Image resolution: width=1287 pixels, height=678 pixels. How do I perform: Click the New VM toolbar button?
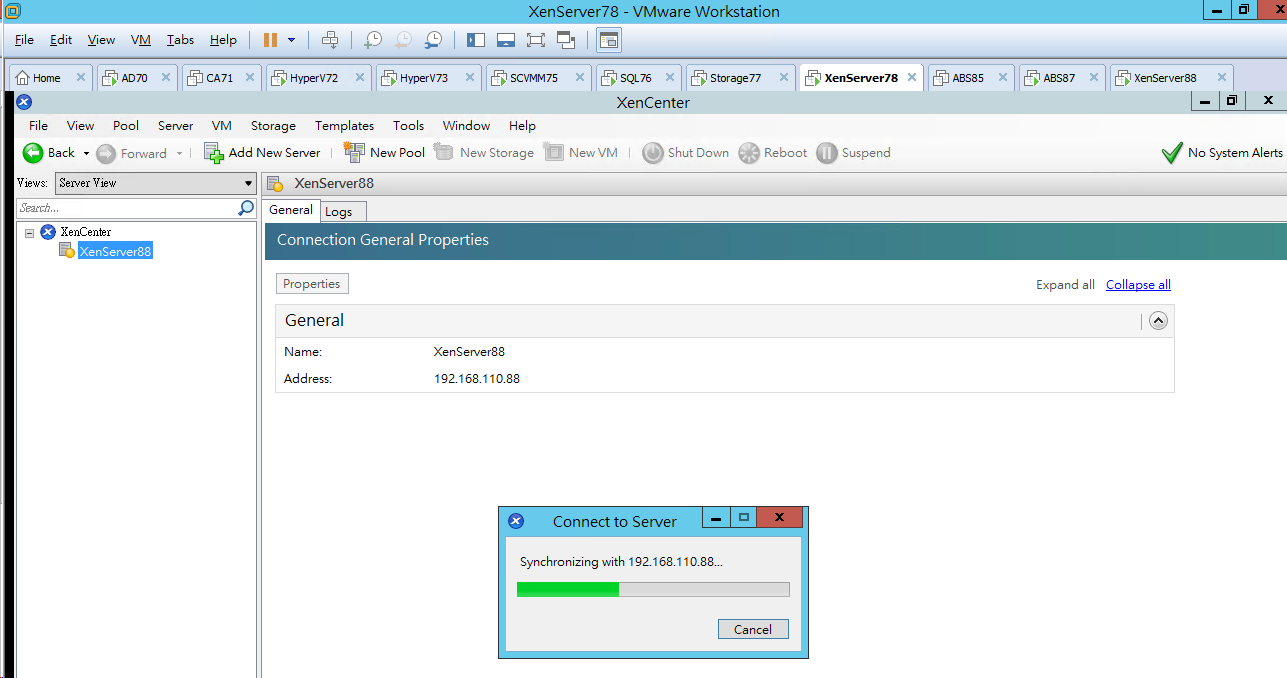[x=580, y=152]
